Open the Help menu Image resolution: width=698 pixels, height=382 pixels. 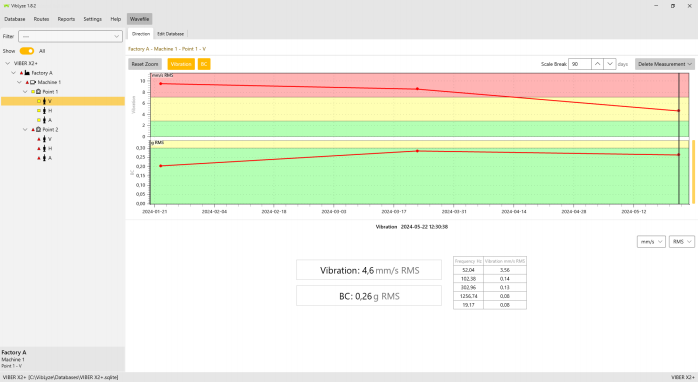(116, 19)
